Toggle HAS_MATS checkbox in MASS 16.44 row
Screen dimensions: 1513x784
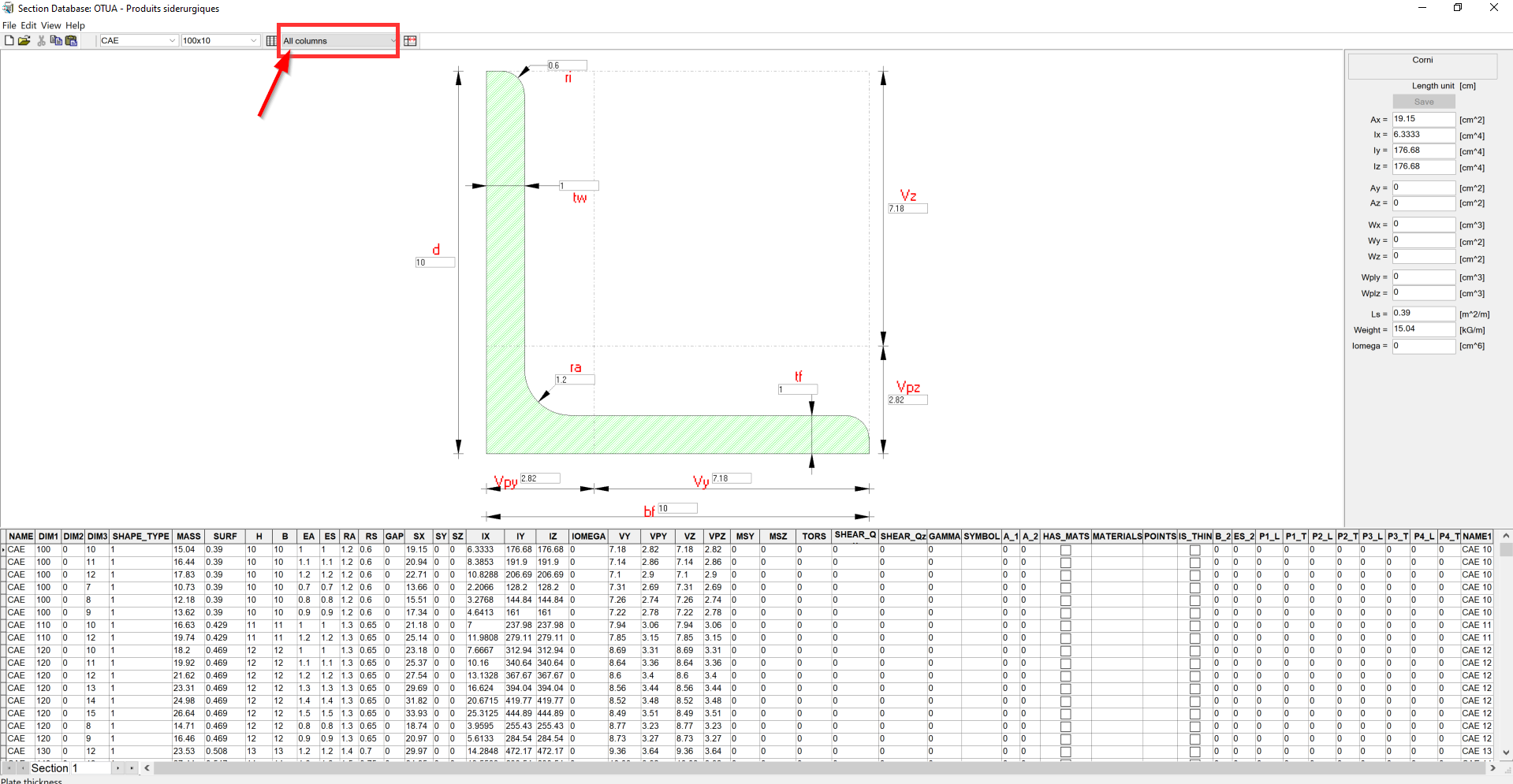coord(1065,563)
